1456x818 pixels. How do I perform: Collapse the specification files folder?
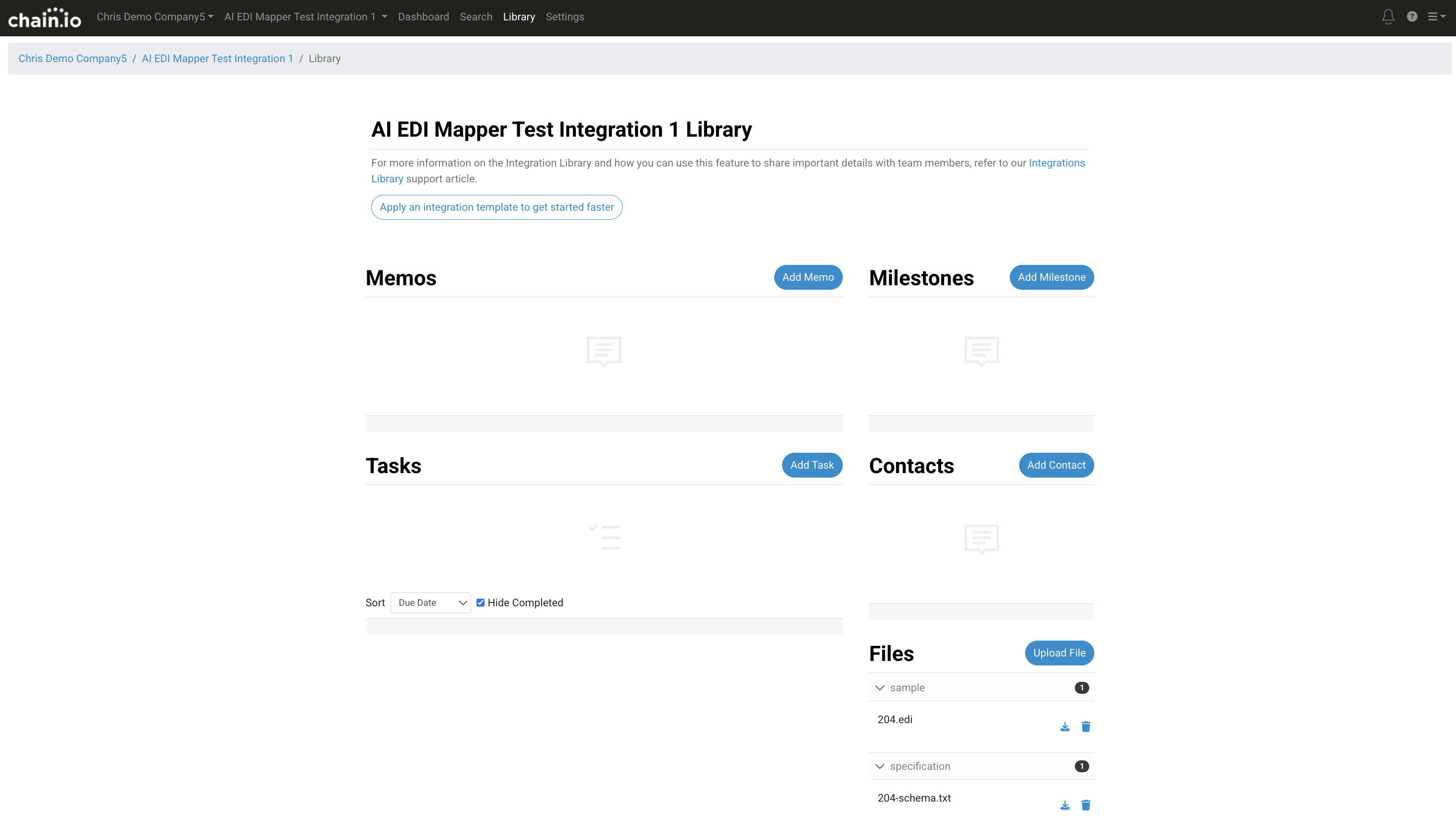[880, 766]
